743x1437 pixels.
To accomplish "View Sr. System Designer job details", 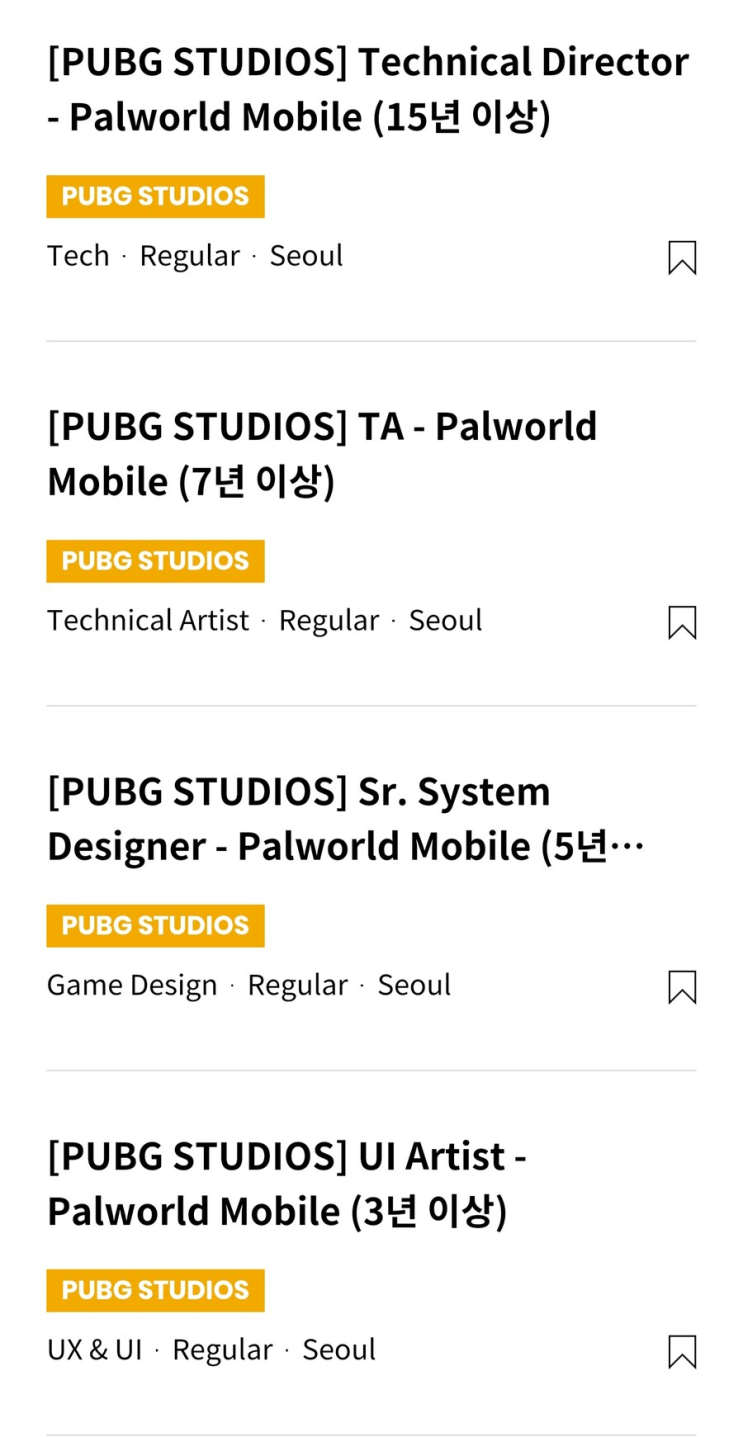I will (345, 819).
